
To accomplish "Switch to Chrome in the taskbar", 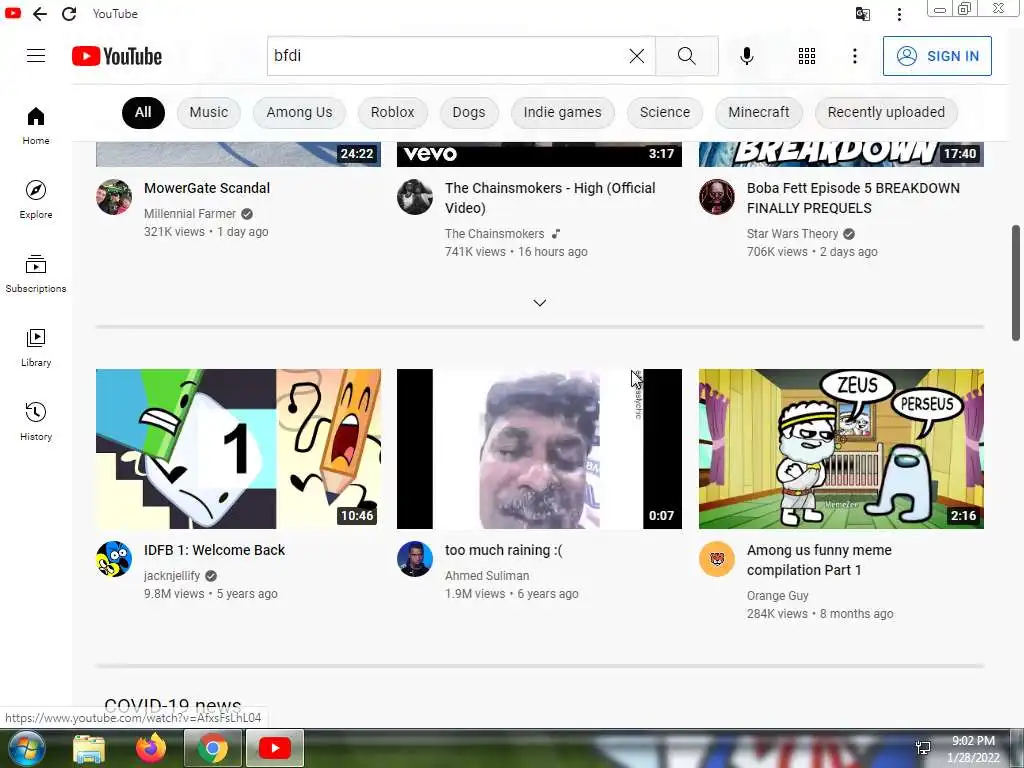I will point(213,748).
